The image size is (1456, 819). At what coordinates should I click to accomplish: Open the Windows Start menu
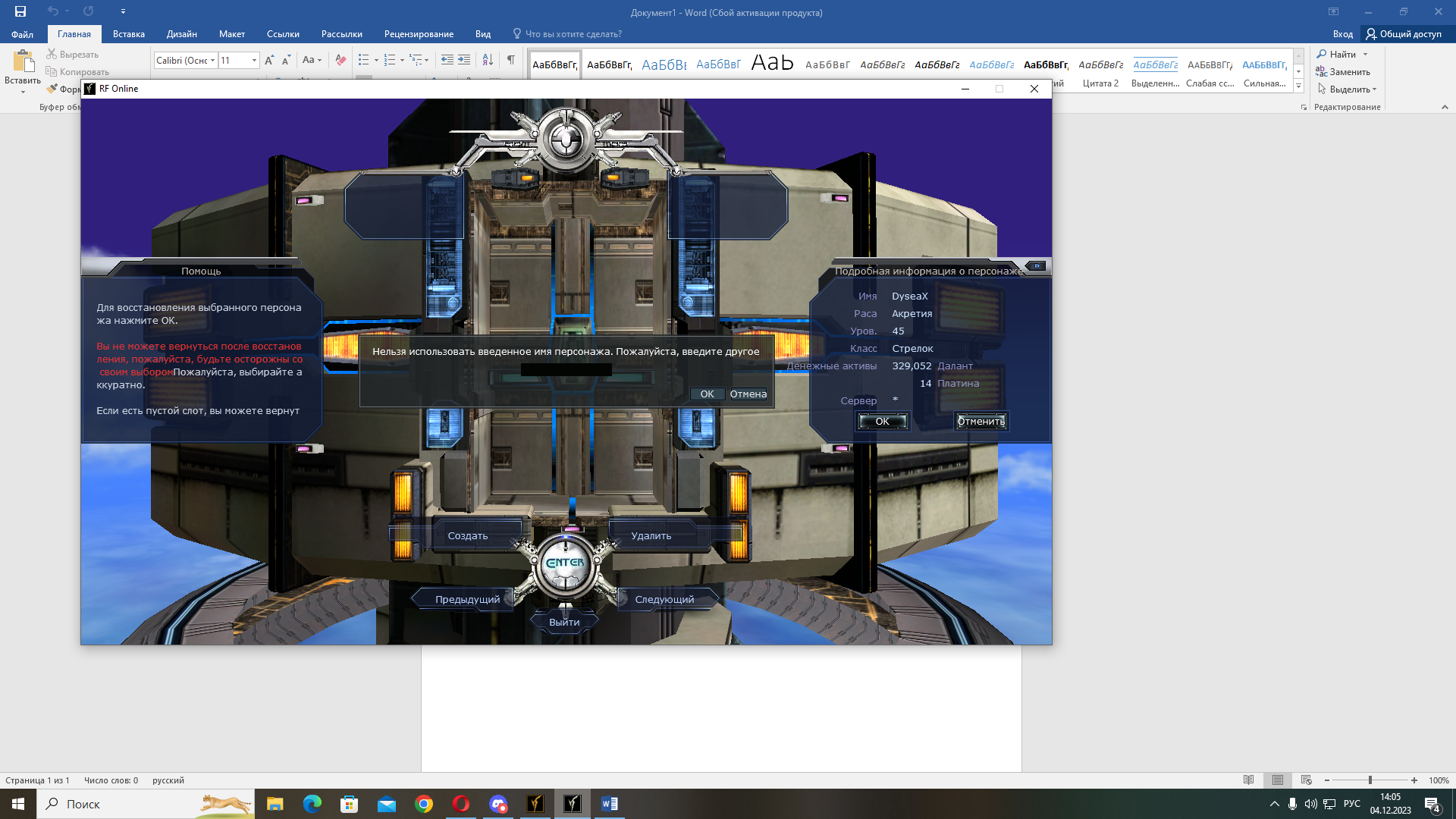pos(18,804)
